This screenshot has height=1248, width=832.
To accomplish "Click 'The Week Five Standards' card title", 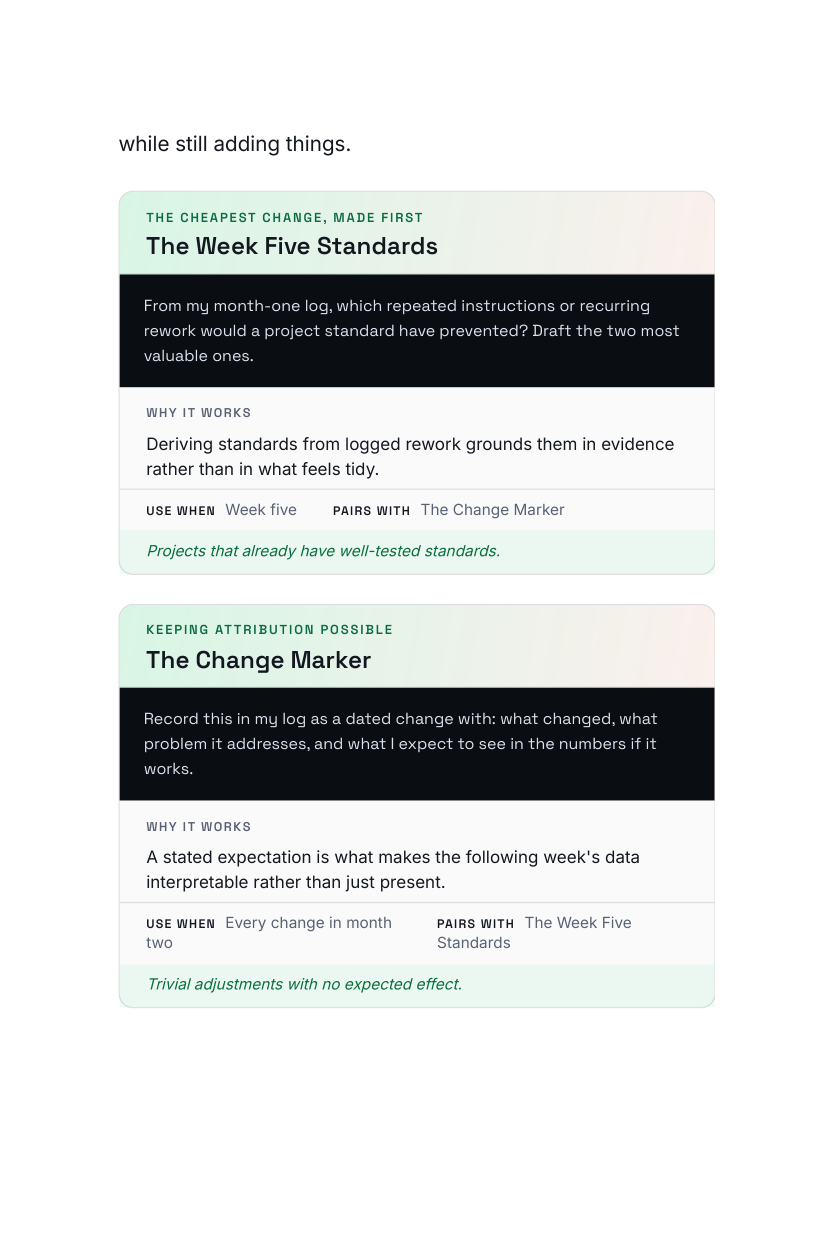I will [x=292, y=246].
